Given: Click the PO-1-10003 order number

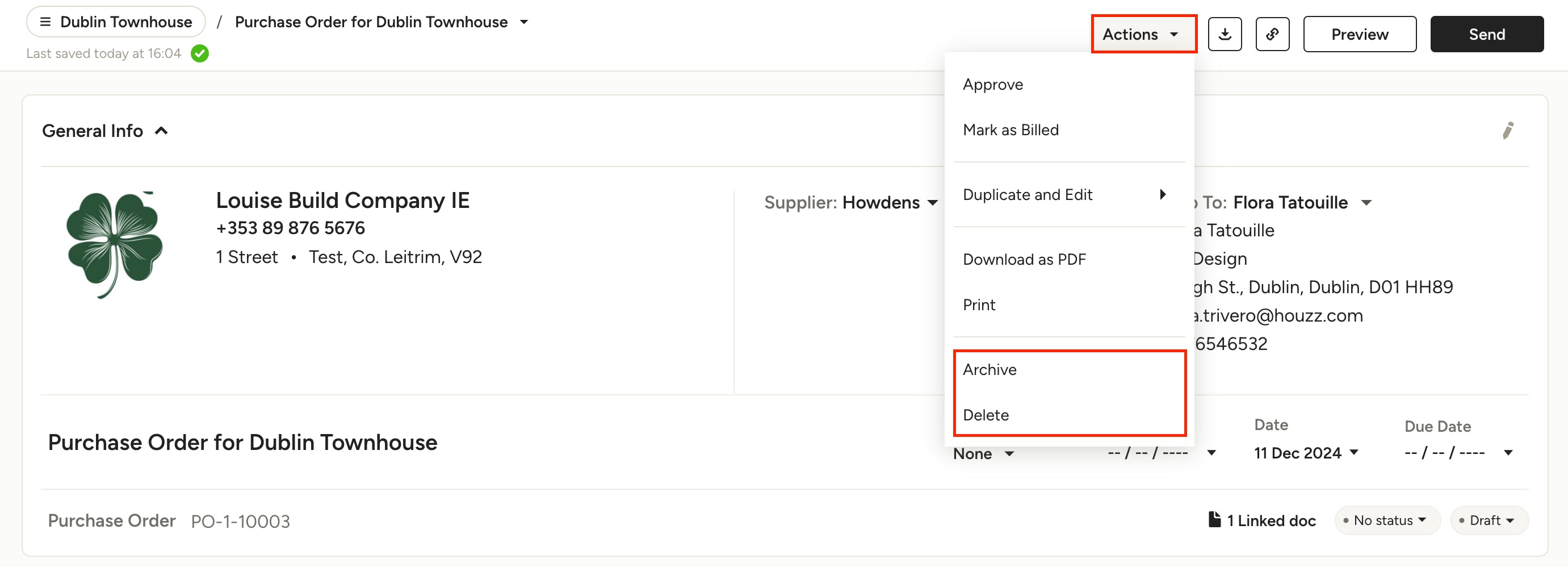Looking at the screenshot, I should pyautogui.click(x=241, y=522).
